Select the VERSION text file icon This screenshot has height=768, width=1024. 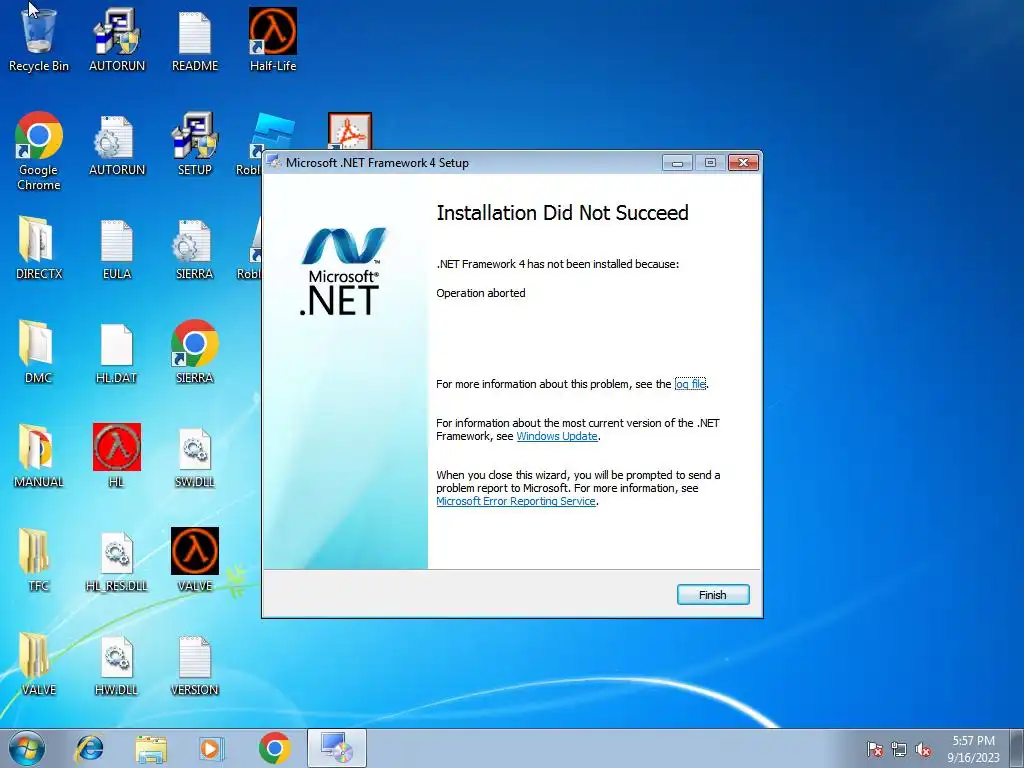pyautogui.click(x=195, y=664)
